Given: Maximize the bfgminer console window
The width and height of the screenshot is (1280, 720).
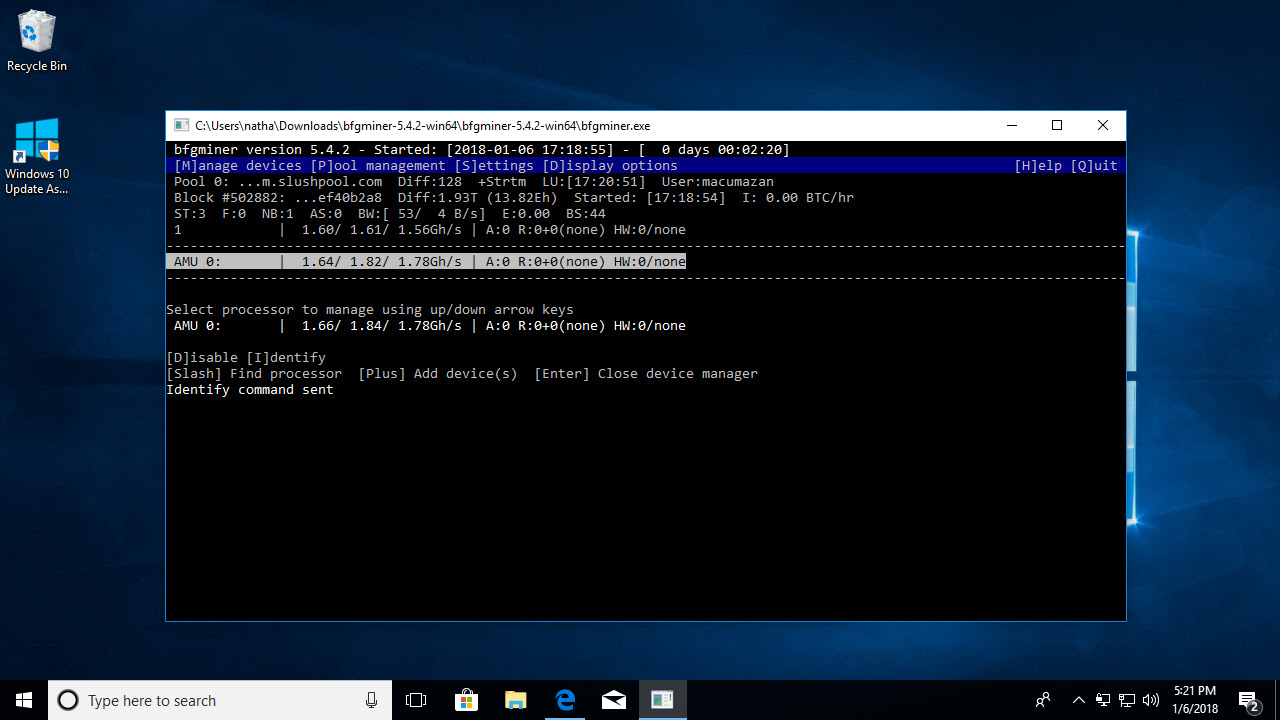Looking at the screenshot, I should click(x=1057, y=125).
